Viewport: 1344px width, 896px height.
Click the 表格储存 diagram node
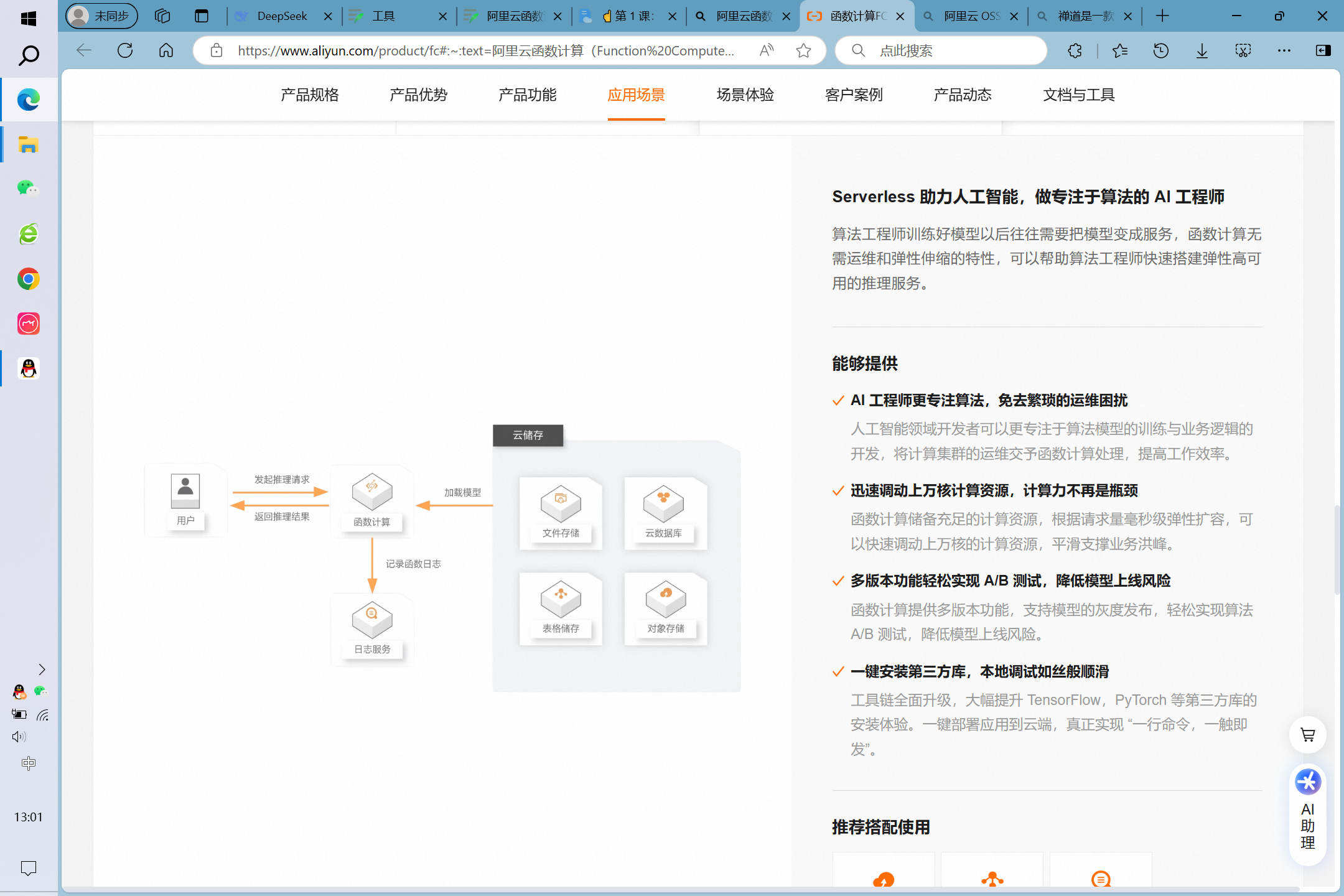pyautogui.click(x=561, y=609)
